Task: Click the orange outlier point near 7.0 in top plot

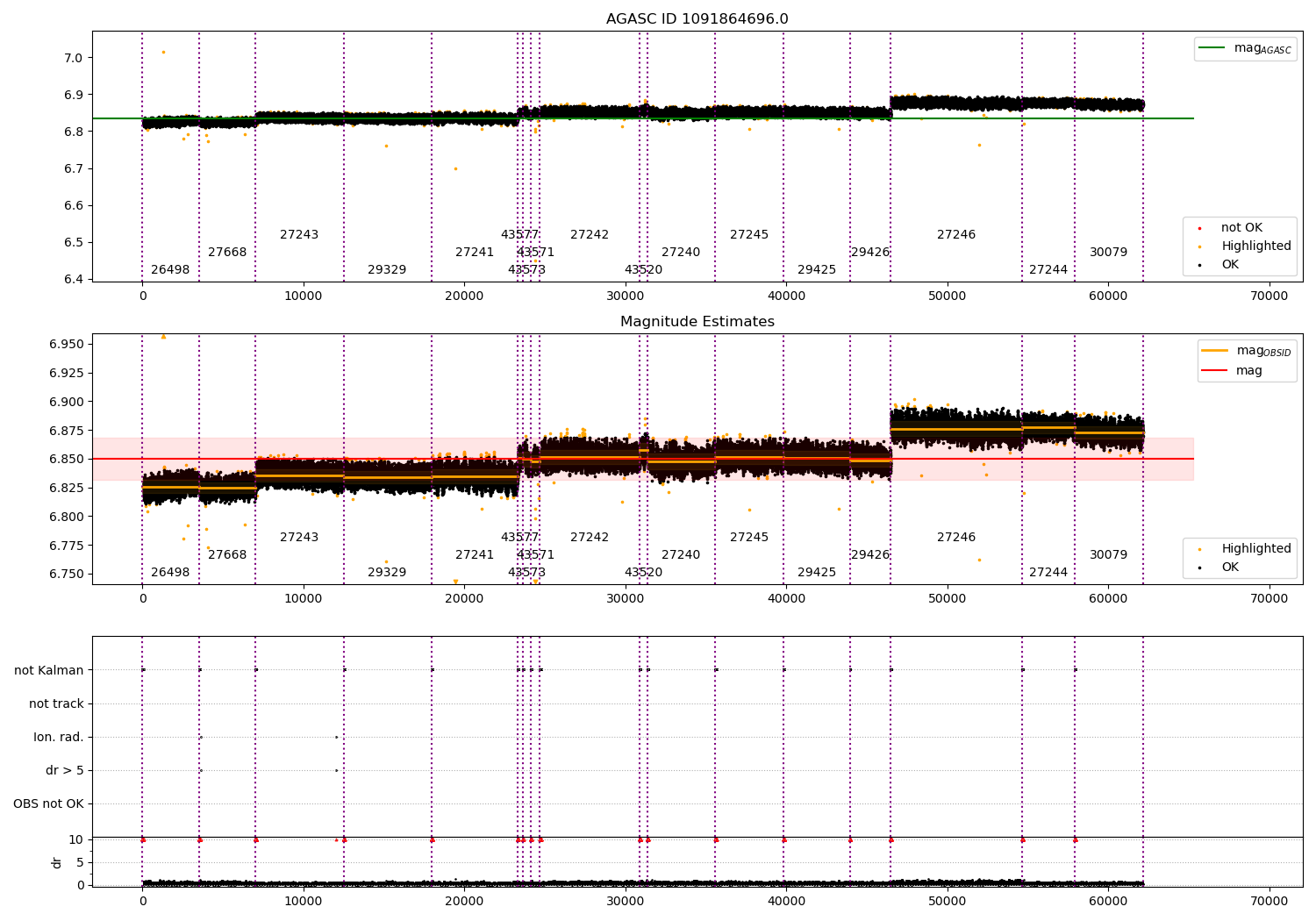Action: (163, 52)
